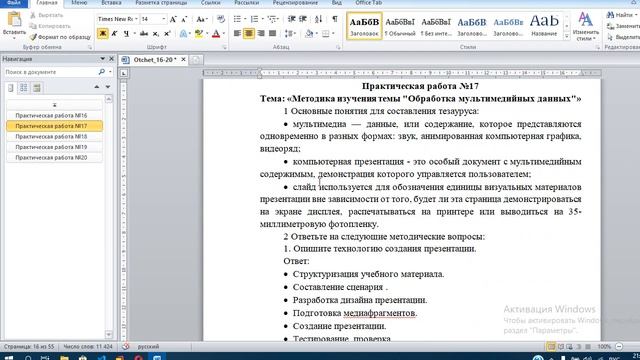Switch to the Разметка страницы tab
This screenshot has height=360, width=640.
pyautogui.click(x=161, y=3)
